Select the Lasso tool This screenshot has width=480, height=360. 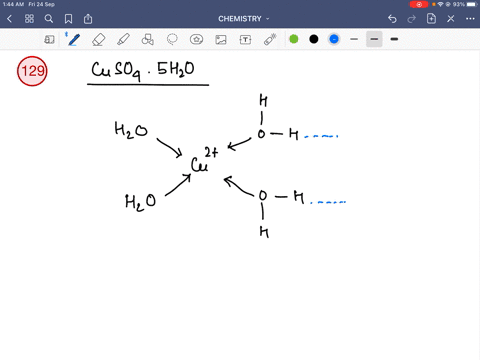click(172, 39)
